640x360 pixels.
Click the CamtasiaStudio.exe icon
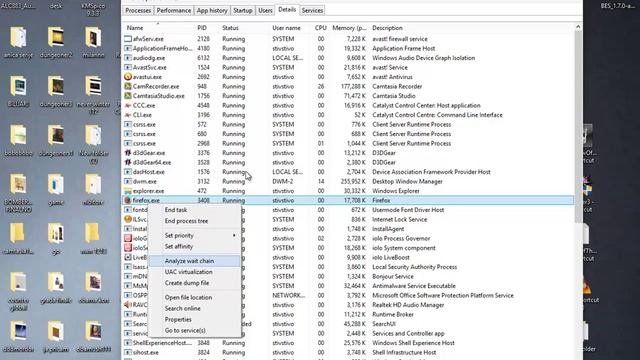128,96
